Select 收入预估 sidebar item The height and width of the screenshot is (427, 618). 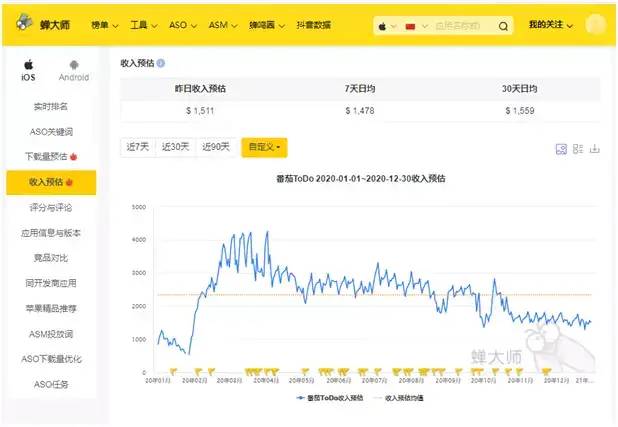[x=51, y=182]
